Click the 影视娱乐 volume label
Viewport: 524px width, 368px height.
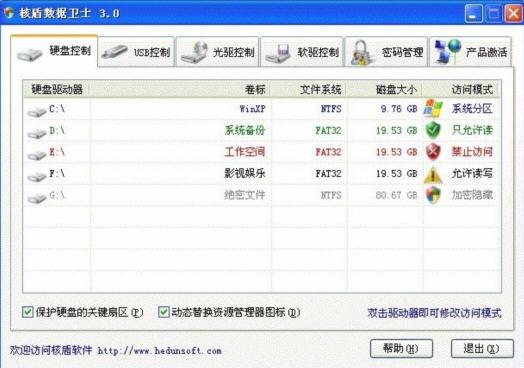click(245, 173)
